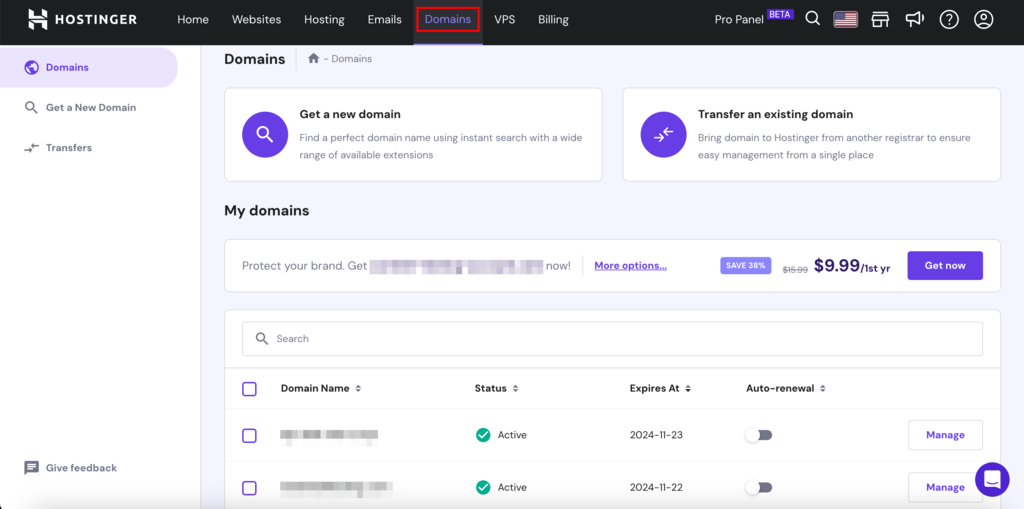The height and width of the screenshot is (509, 1024).
Task: Click into the domain Search field
Action: tap(612, 339)
